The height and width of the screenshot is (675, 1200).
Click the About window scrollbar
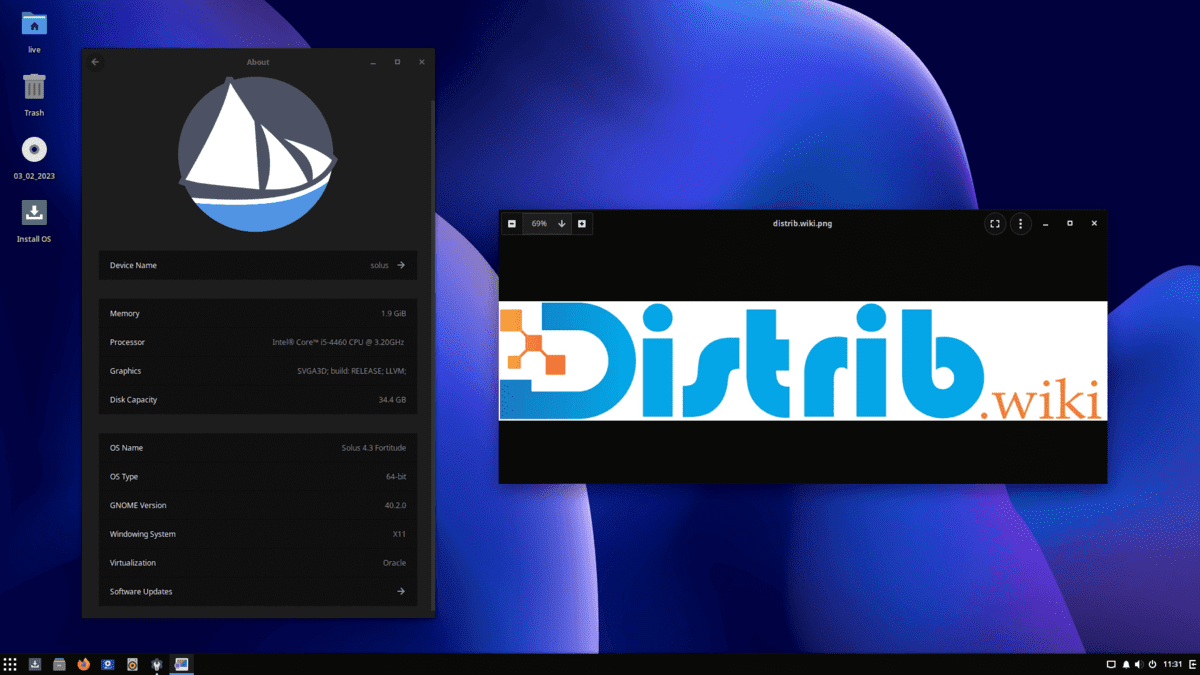(x=432, y=355)
